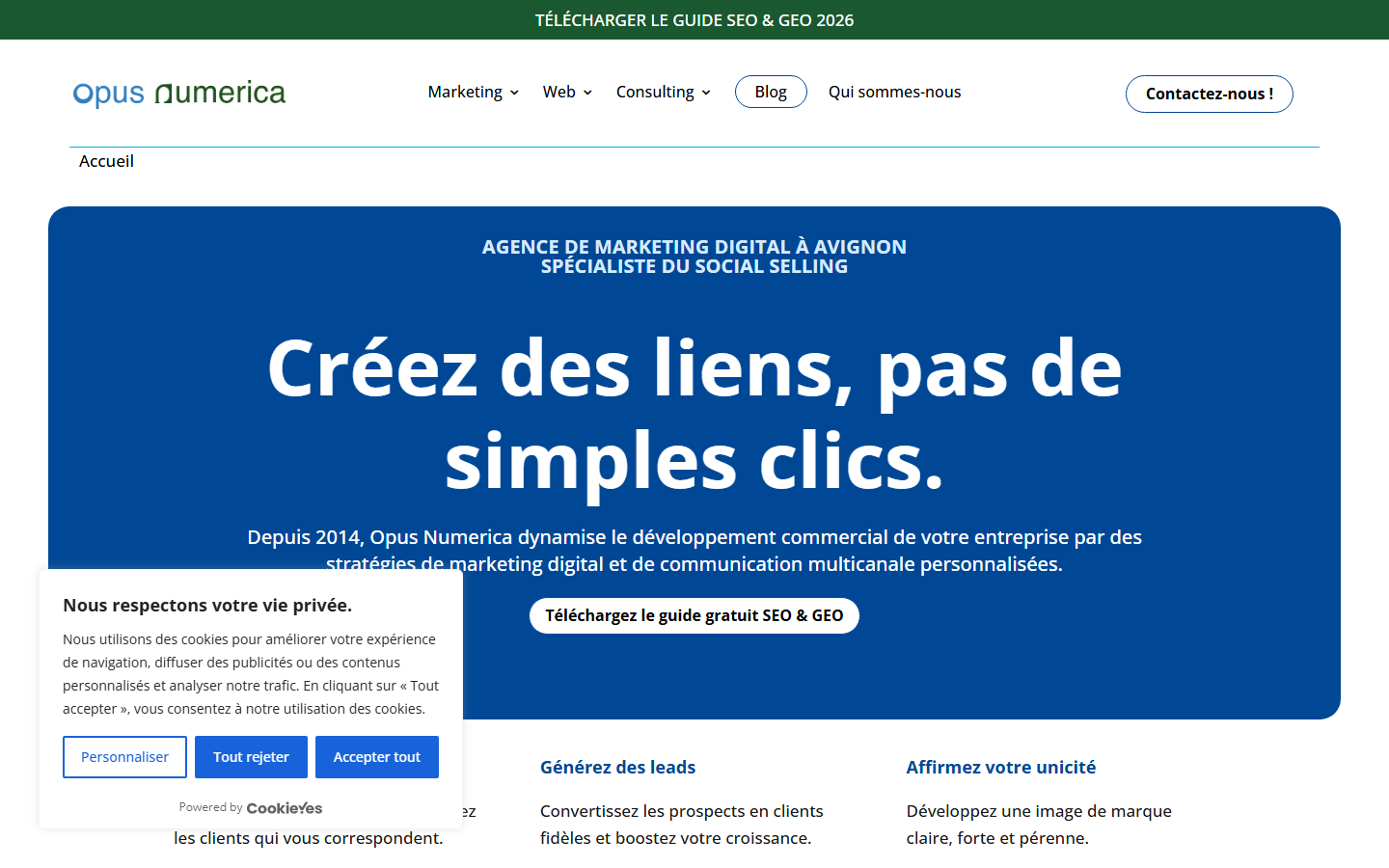Click the cookie text starting "Nous utilisons des cookies"
Screen dimensions: 1389x868
251,674
